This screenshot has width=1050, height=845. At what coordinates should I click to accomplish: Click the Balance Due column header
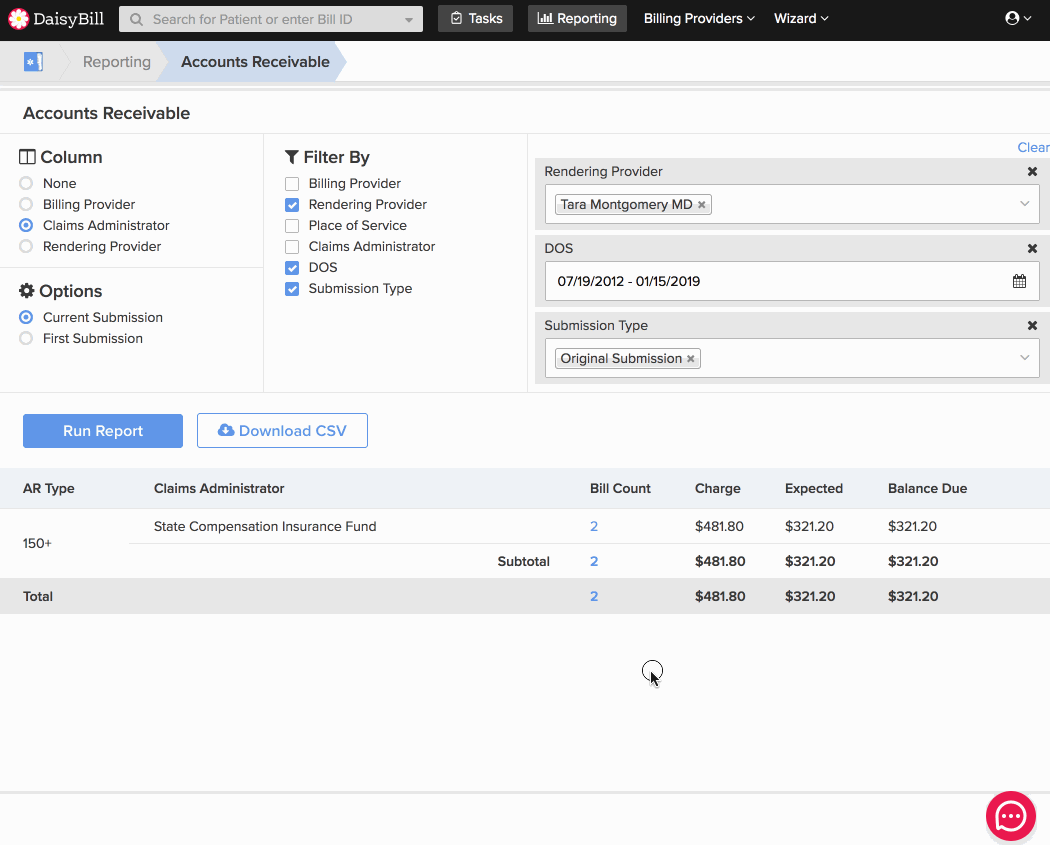coord(927,488)
